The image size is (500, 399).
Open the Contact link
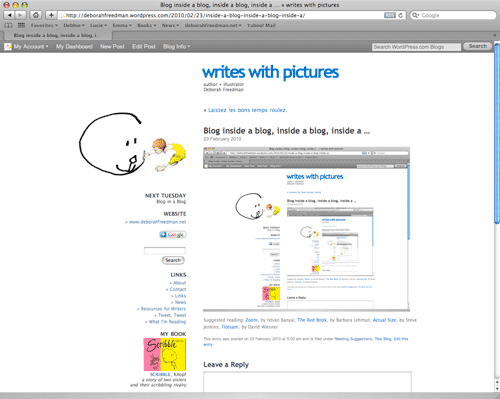178,289
